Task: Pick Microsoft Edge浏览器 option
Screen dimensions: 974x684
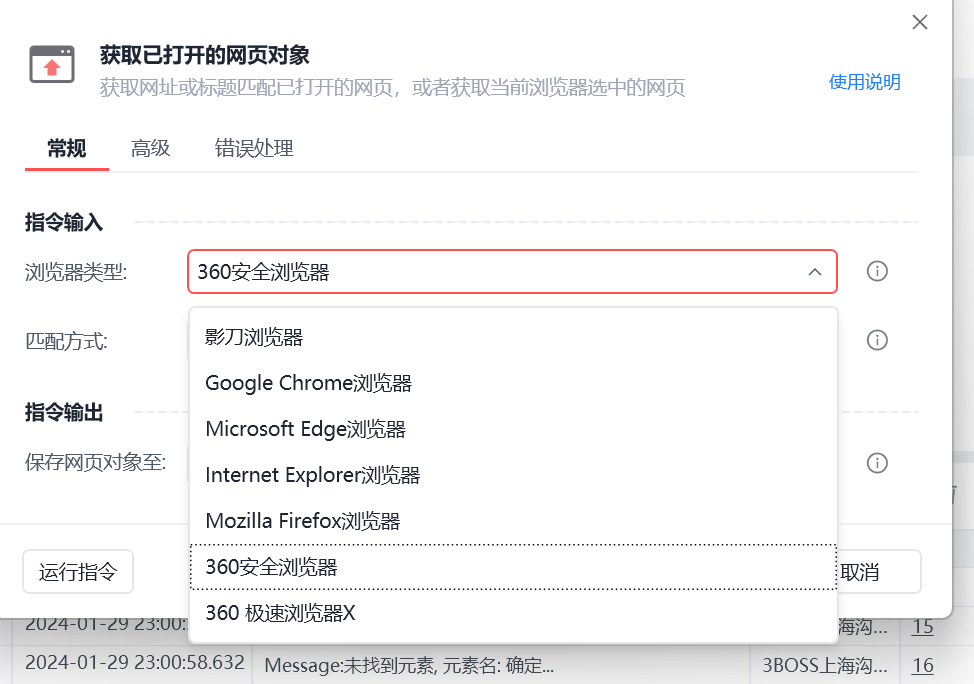Action: point(513,429)
